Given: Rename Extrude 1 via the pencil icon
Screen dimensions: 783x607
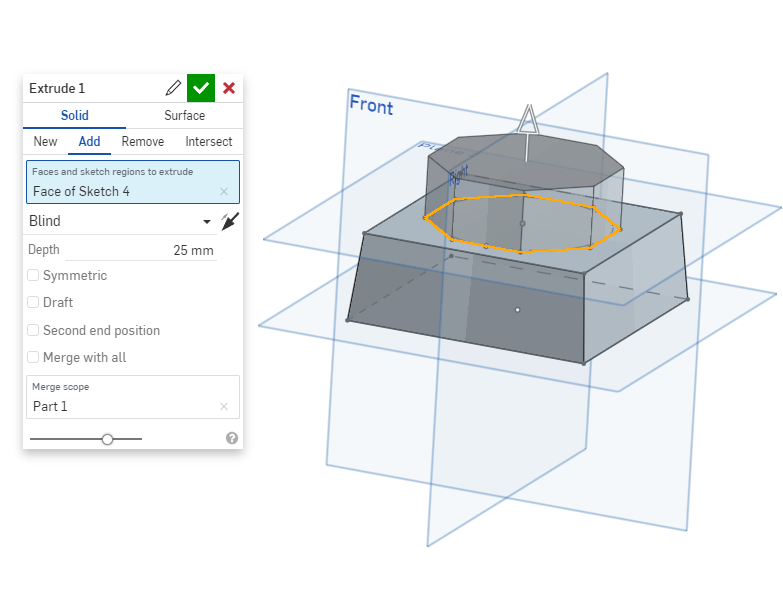Looking at the screenshot, I should (x=173, y=88).
